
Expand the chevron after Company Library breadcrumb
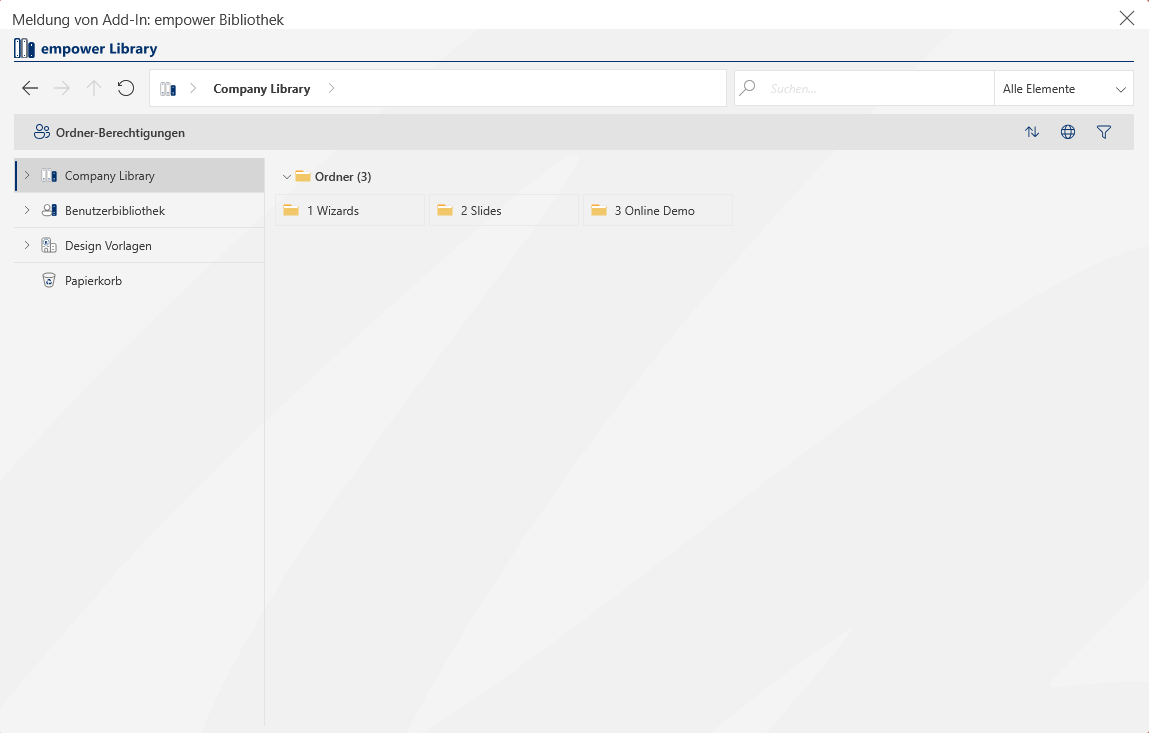(331, 89)
